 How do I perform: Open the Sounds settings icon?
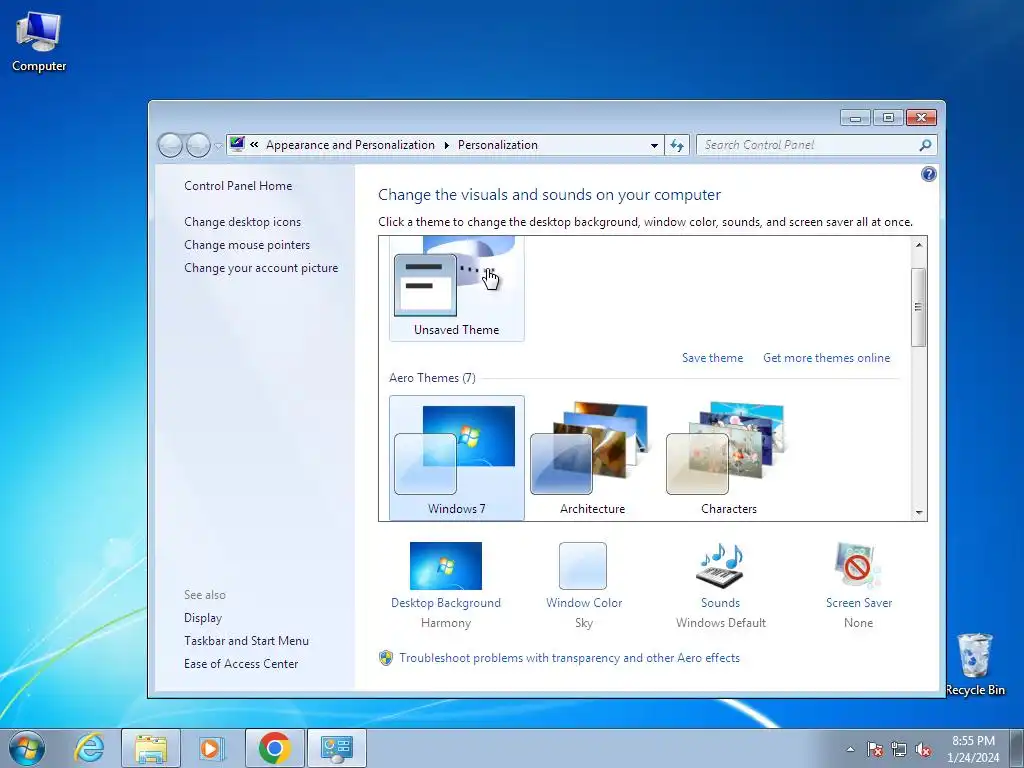(x=720, y=566)
